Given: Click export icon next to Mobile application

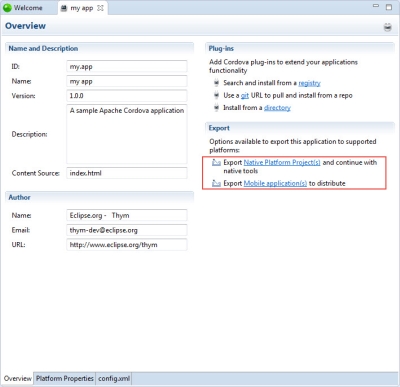Looking at the screenshot, I should (216, 183).
